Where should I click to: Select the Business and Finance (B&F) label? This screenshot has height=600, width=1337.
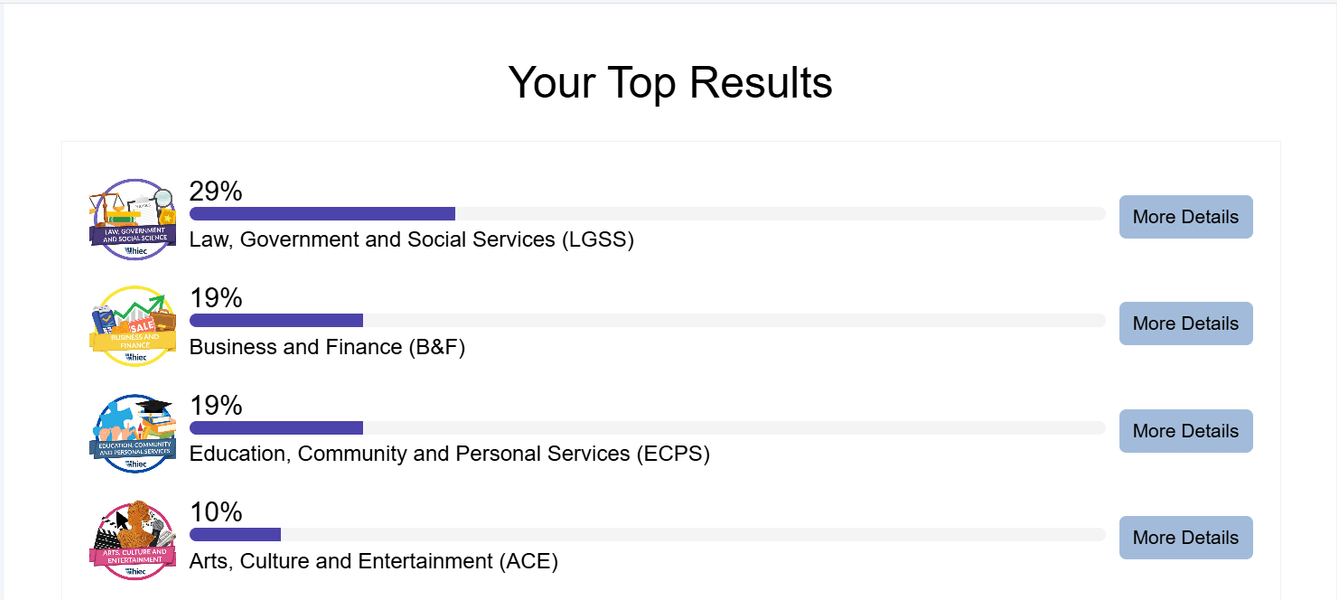pos(327,347)
